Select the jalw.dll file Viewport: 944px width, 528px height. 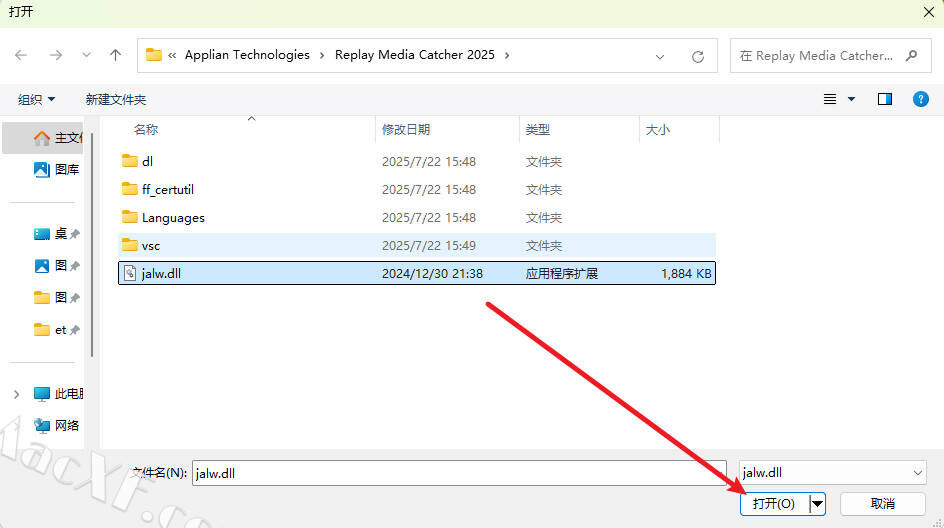pos(417,273)
